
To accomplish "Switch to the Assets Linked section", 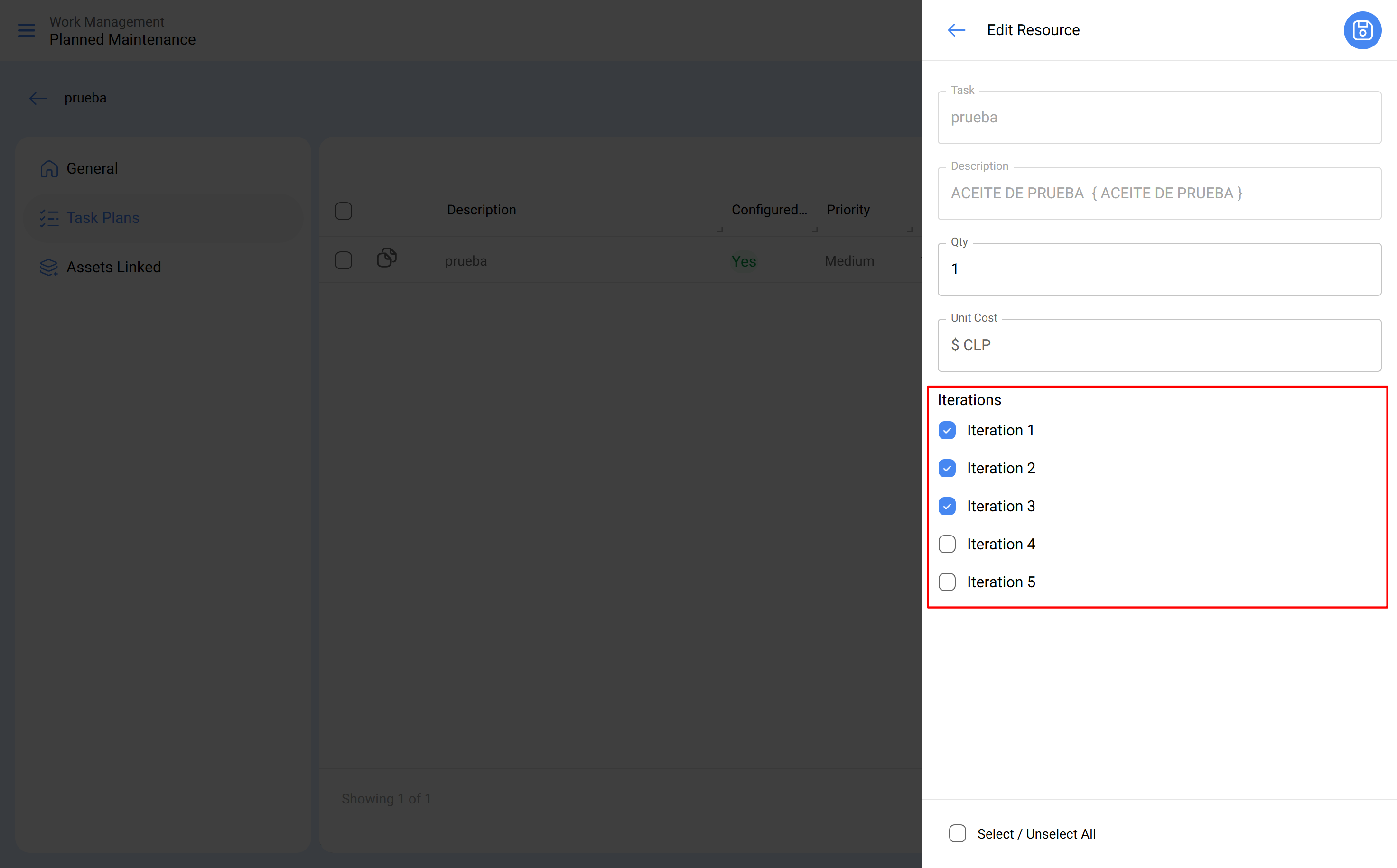I will (113, 267).
